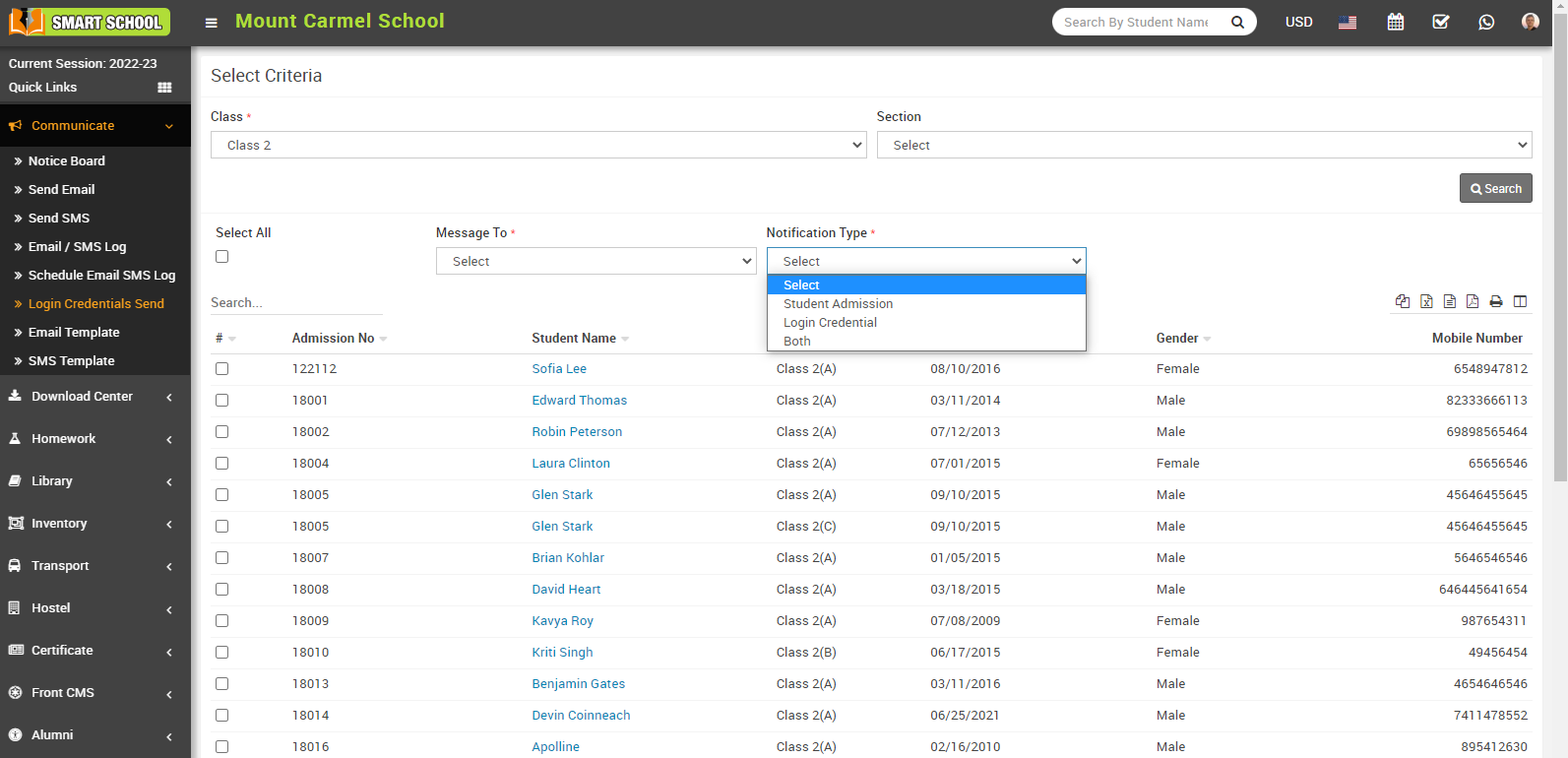The height and width of the screenshot is (758, 1568).
Task: Print the student list
Action: (x=1496, y=301)
